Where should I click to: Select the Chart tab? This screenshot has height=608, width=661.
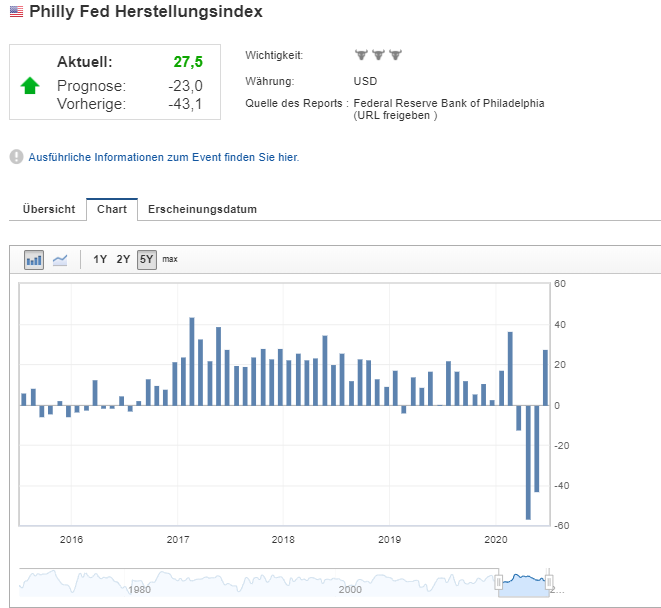pyautogui.click(x=112, y=209)
